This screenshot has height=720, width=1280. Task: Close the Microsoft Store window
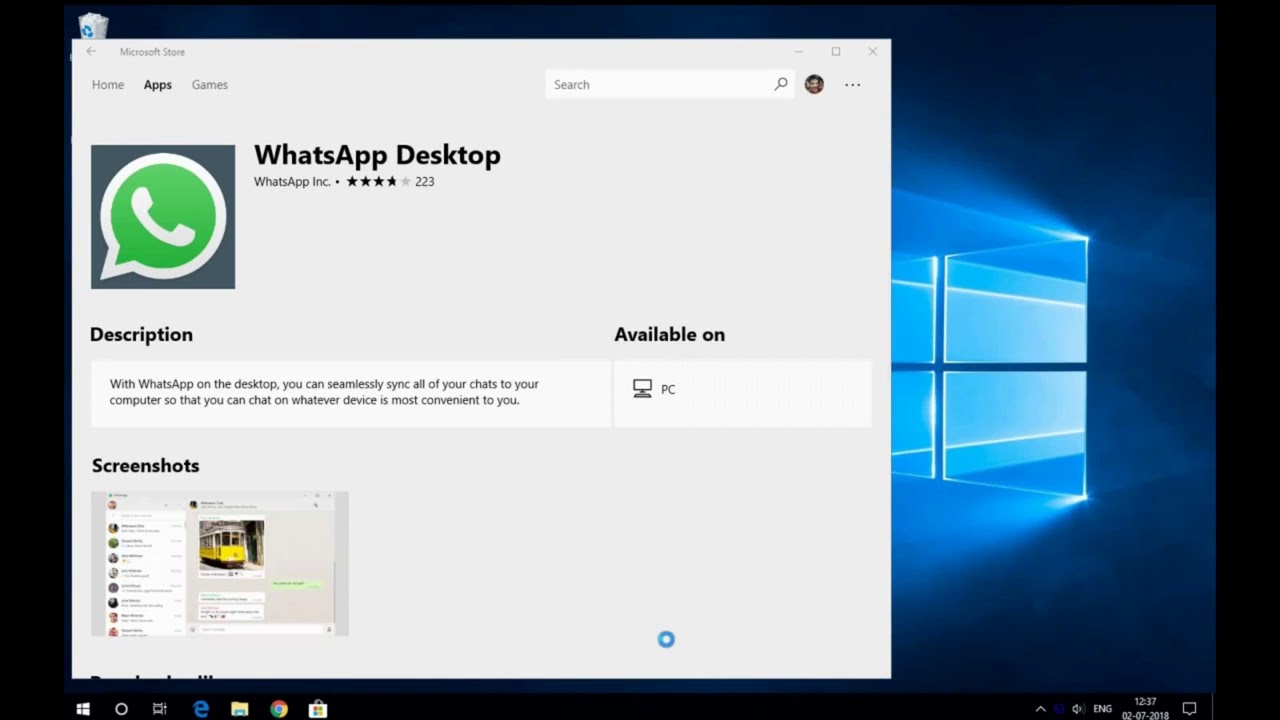click(873, 52)
